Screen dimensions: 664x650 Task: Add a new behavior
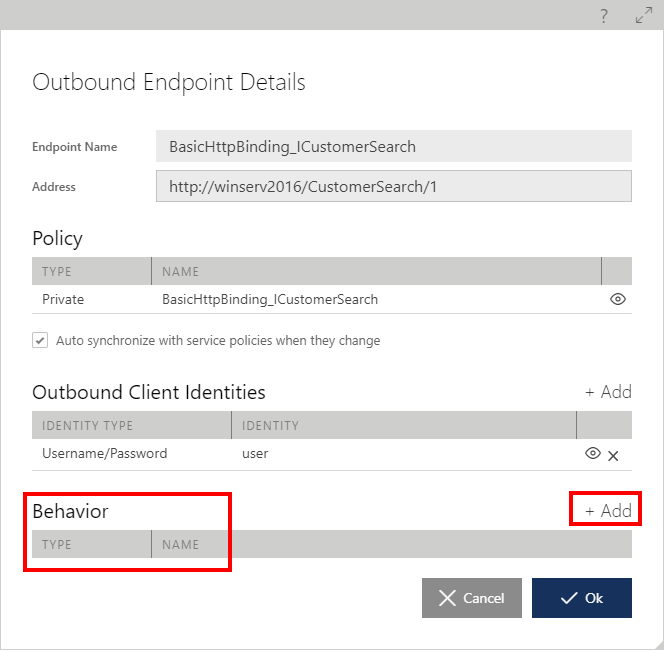pos(608,511)
